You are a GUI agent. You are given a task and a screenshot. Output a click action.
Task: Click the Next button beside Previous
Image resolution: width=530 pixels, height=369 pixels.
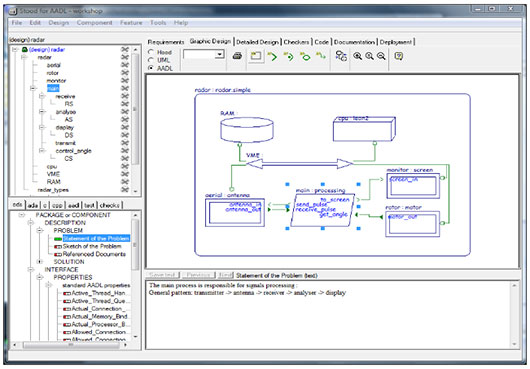(225, 275)
